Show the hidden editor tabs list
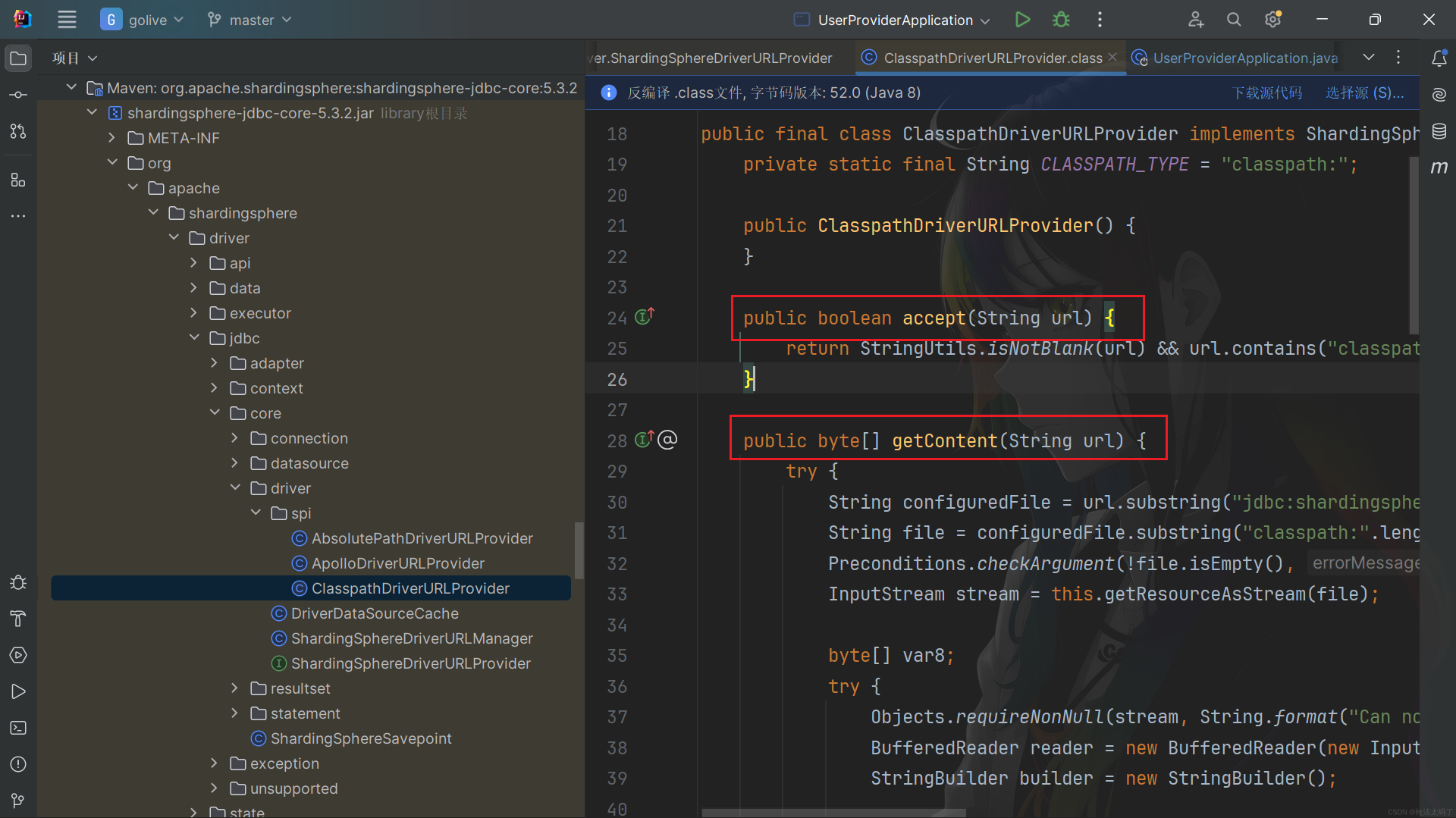 [1368, 58]
